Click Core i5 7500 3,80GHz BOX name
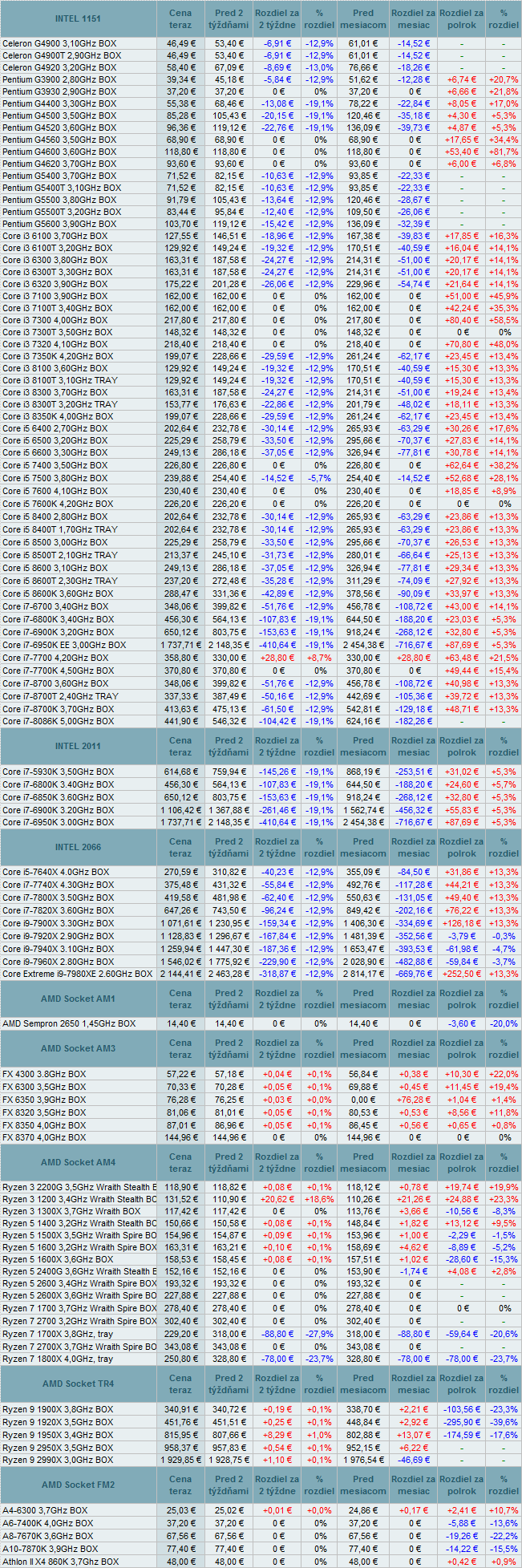This screenshot has width=522, height=1568. (55, 478)
